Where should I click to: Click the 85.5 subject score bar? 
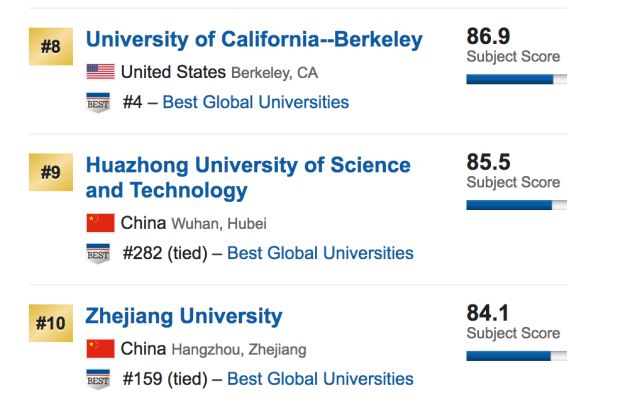pos(516,204)
